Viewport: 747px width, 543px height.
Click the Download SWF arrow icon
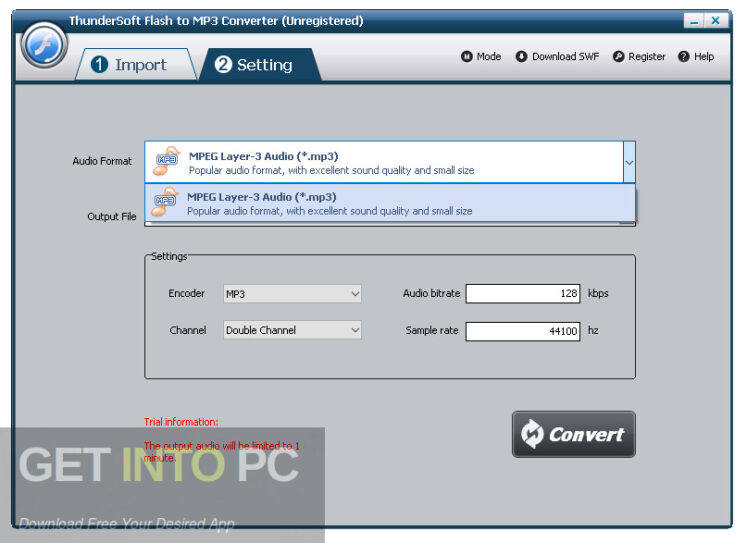coord(521,57)
